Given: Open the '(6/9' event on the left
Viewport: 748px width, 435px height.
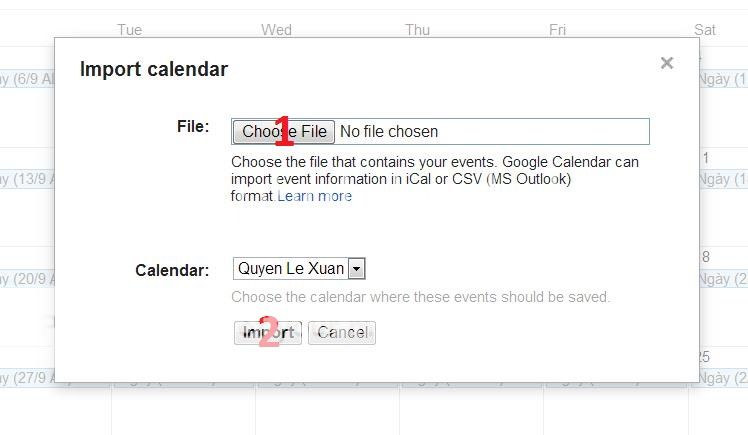Looking at the screenshot, I should click(27, 78).
